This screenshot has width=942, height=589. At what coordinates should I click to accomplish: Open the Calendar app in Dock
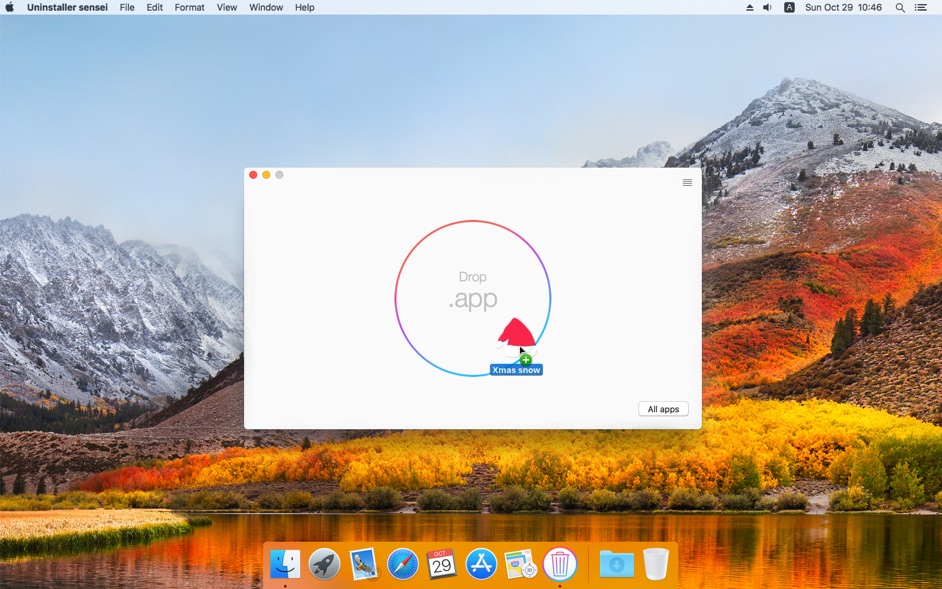coord(441,564)
